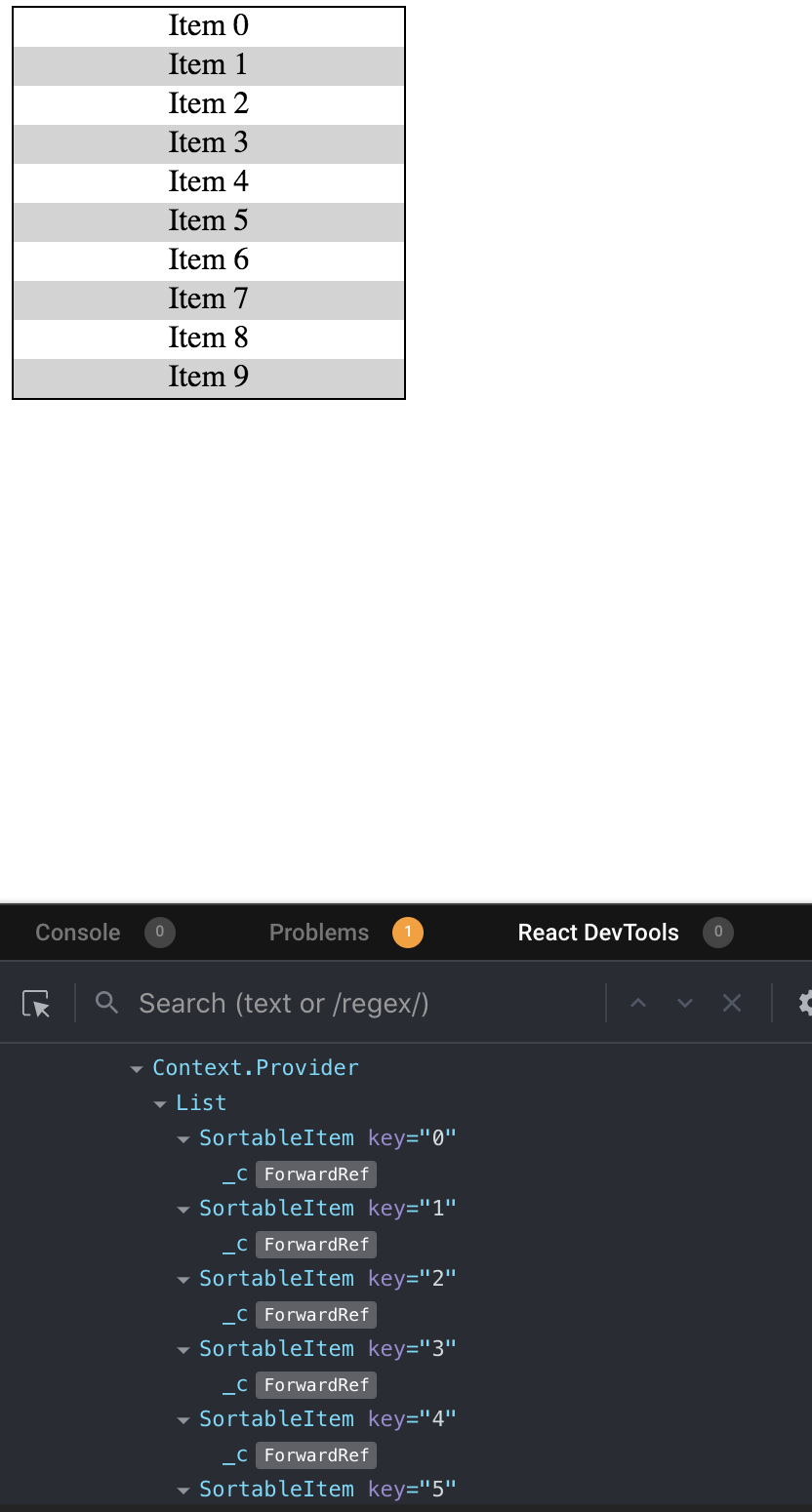Collapse the Context.Provider node

point(137,1067)
